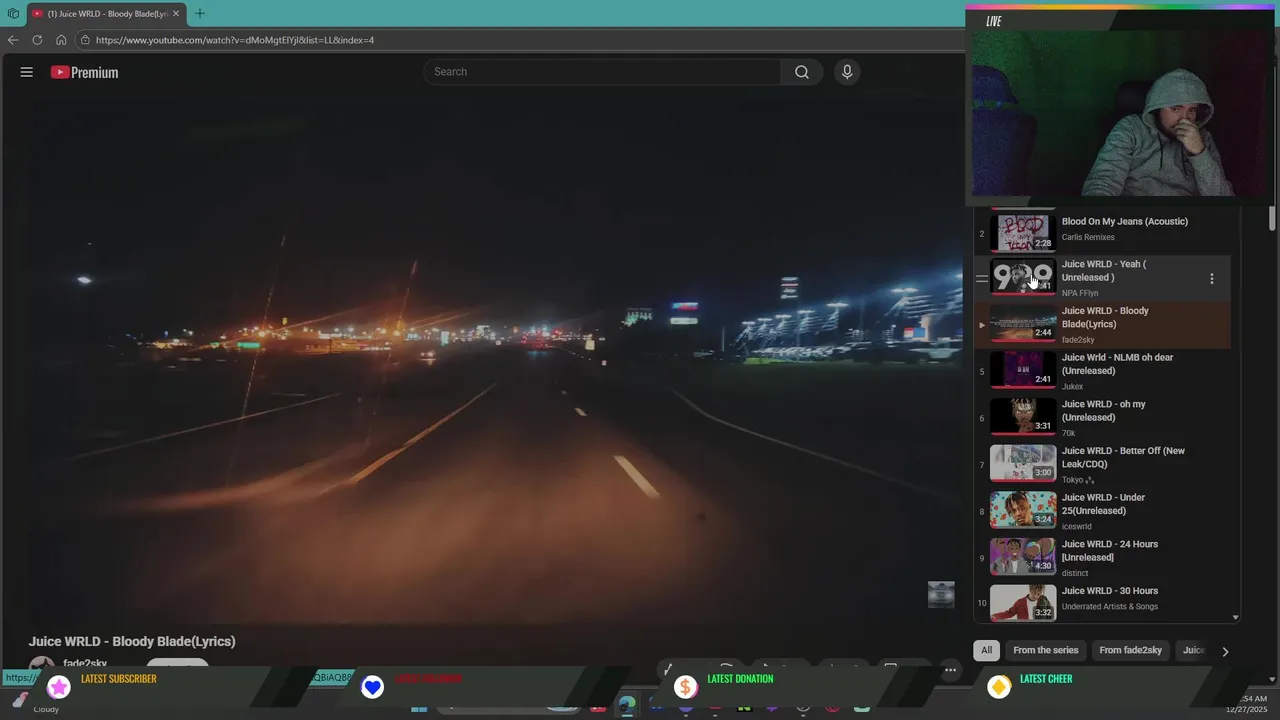This screenshot has height=720, width=1280.
Task: Click the blue heart follower icon
Action: pos(372,687)
